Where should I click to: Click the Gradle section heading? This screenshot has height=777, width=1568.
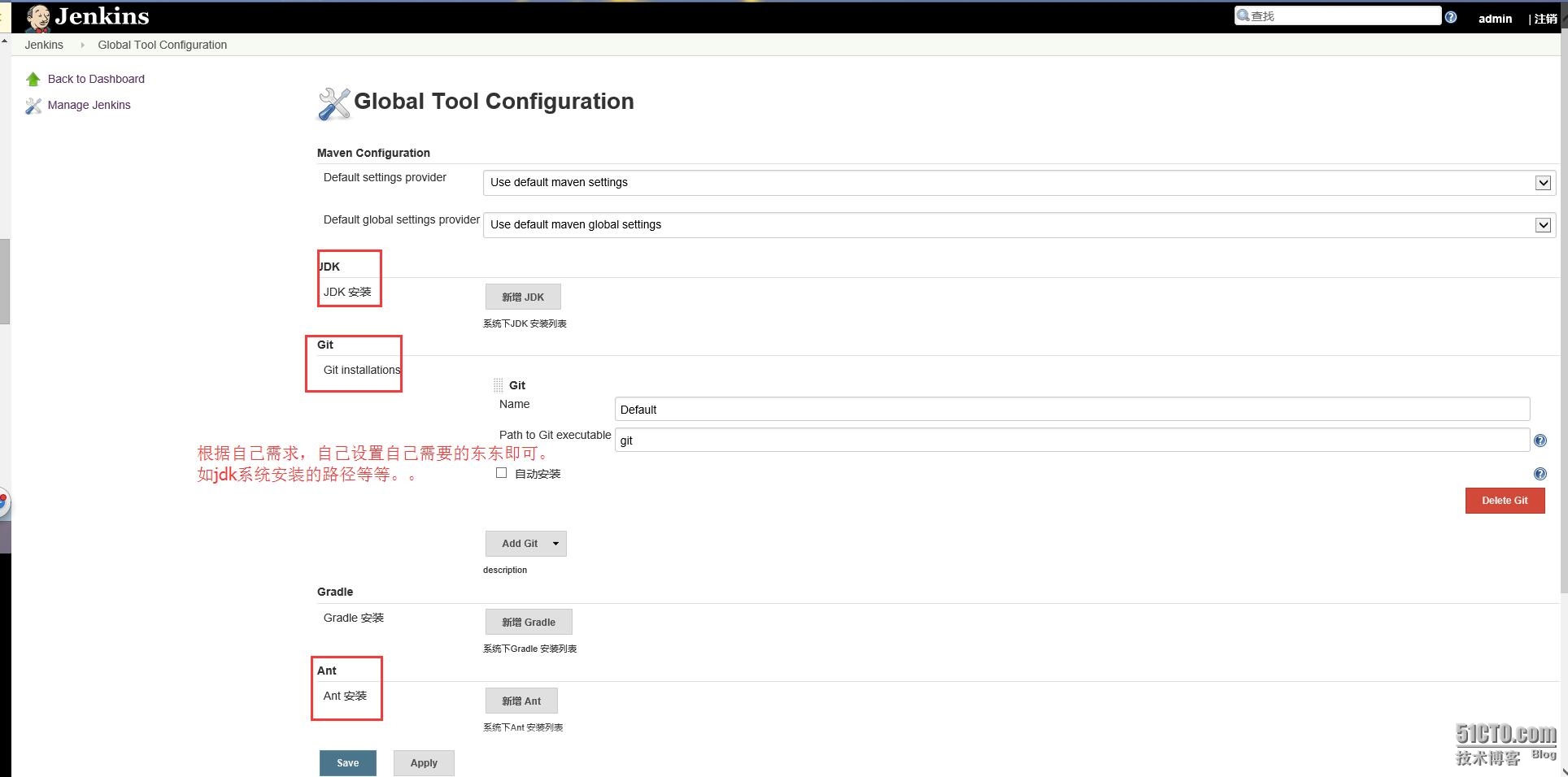(x=335, y=592)
